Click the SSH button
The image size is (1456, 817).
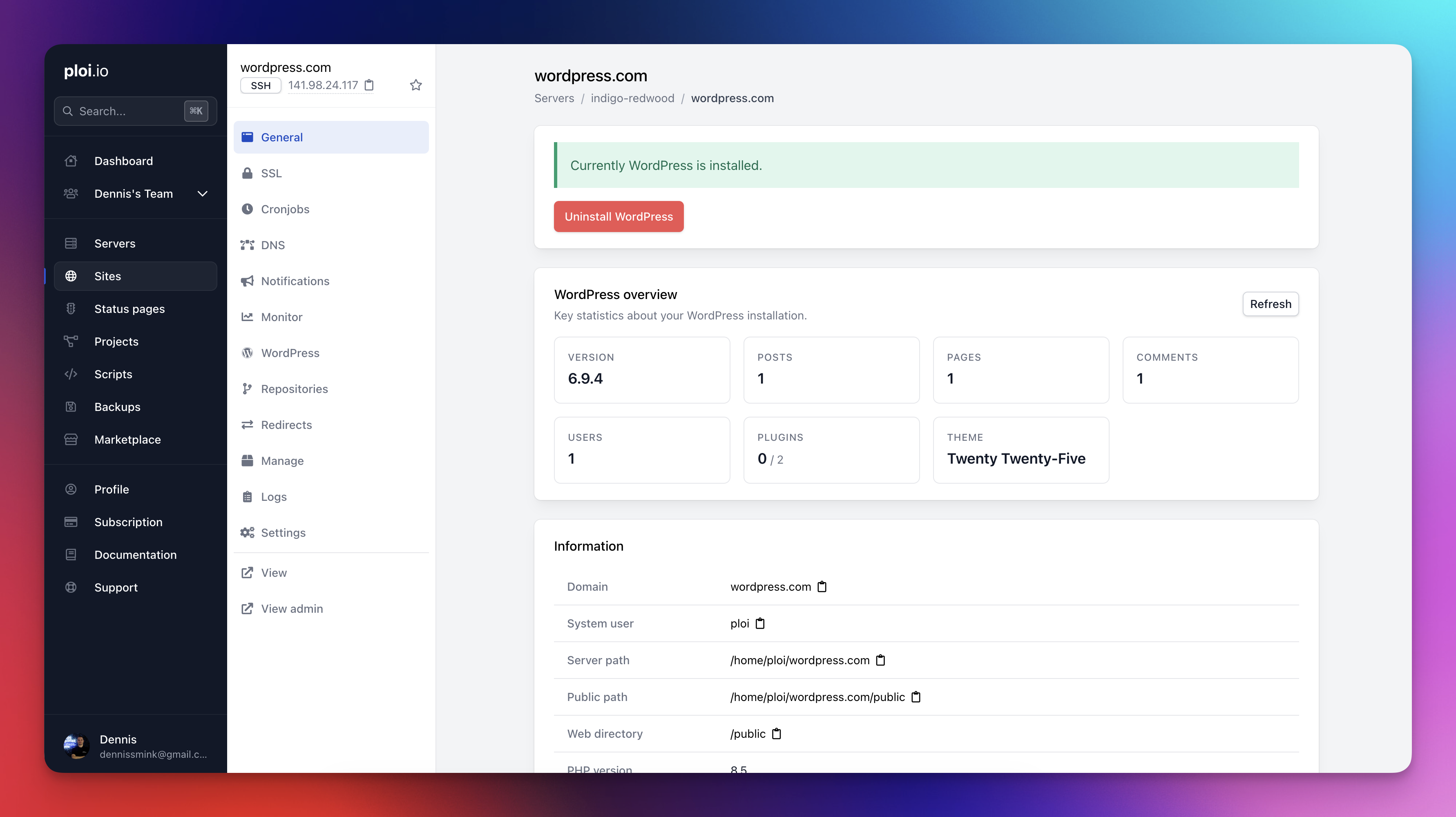click(x=261, y=85)
